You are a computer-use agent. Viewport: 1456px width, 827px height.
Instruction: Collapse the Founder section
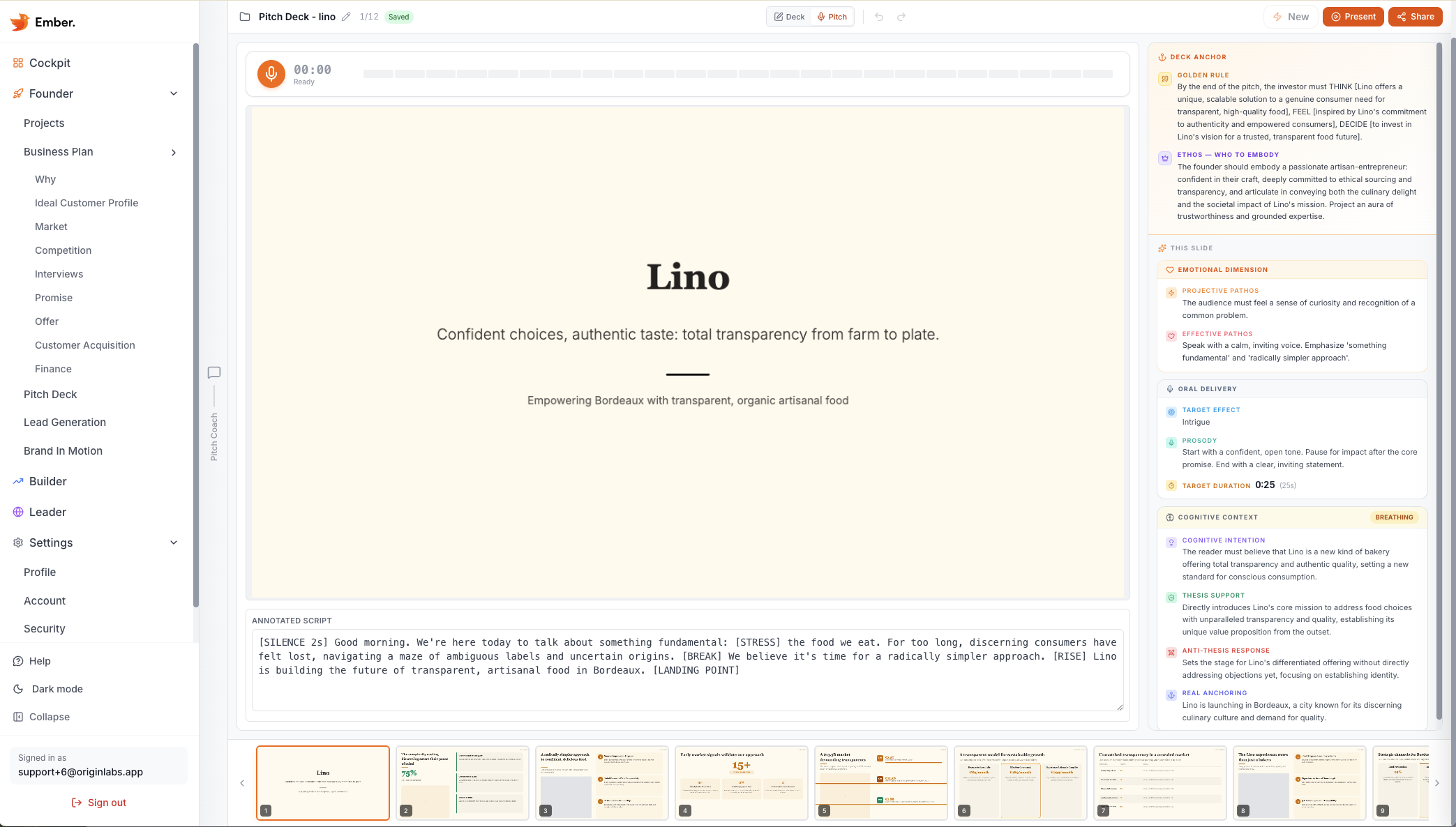point(174,93)
